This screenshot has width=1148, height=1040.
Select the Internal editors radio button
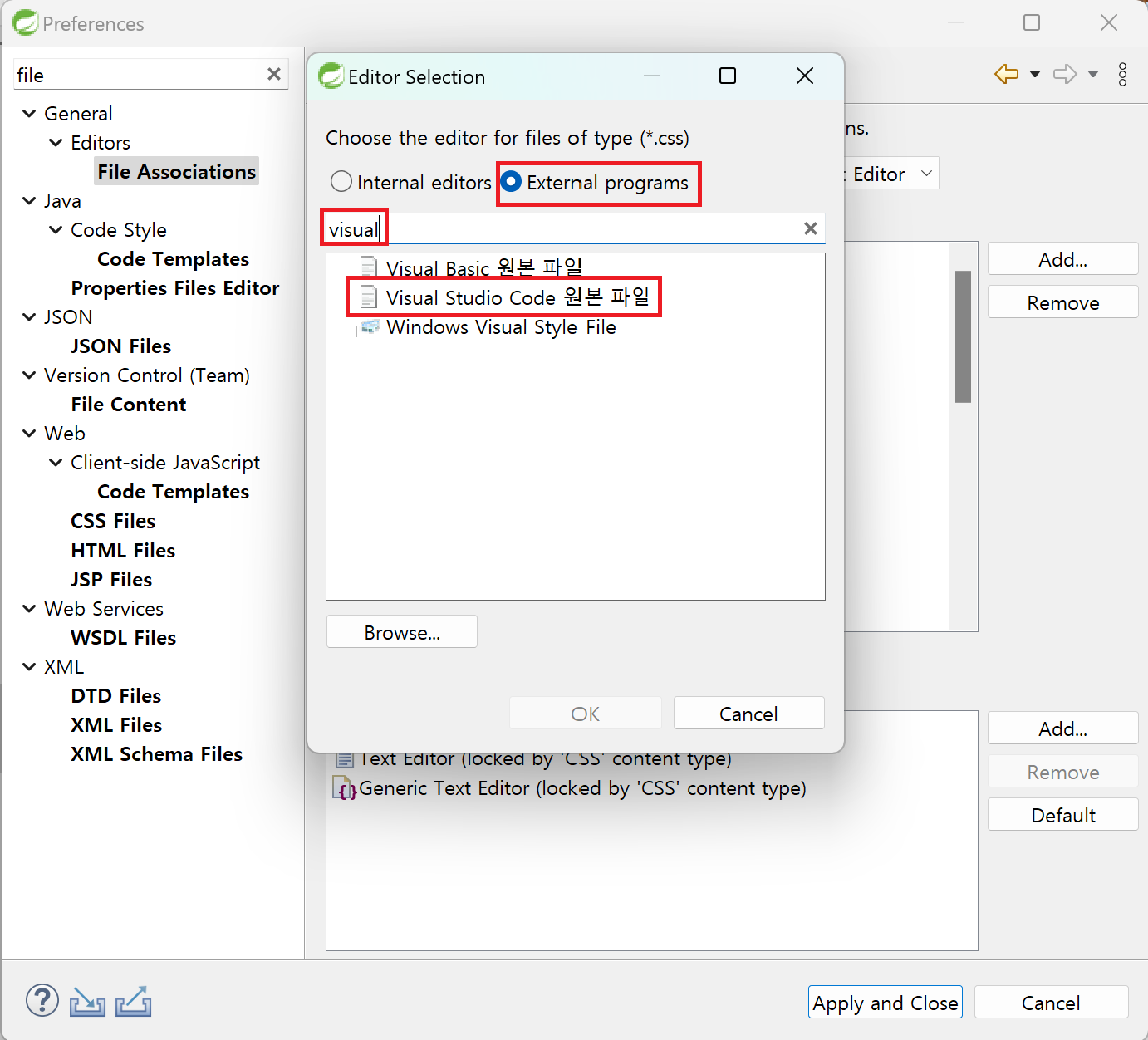coord(341,181)
